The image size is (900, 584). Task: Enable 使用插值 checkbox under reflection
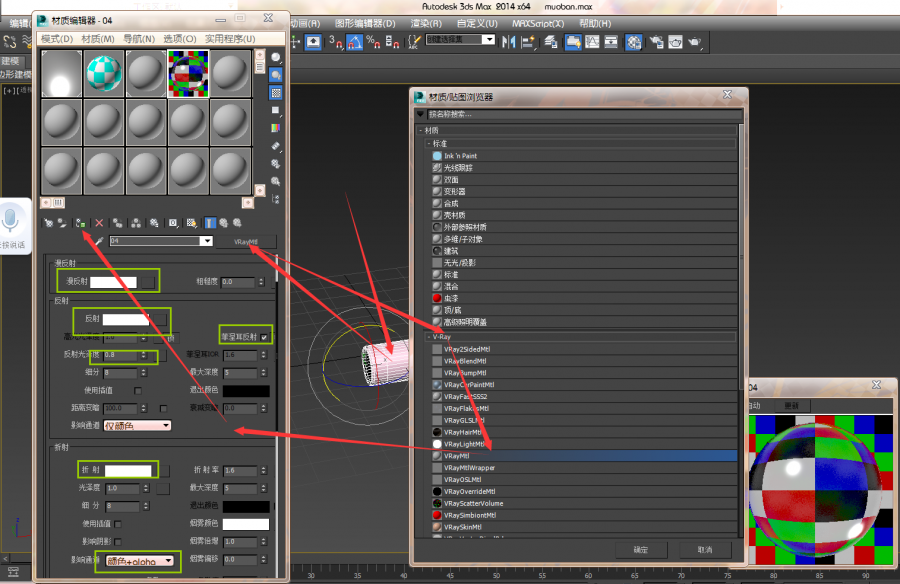[x=138, y=390]
